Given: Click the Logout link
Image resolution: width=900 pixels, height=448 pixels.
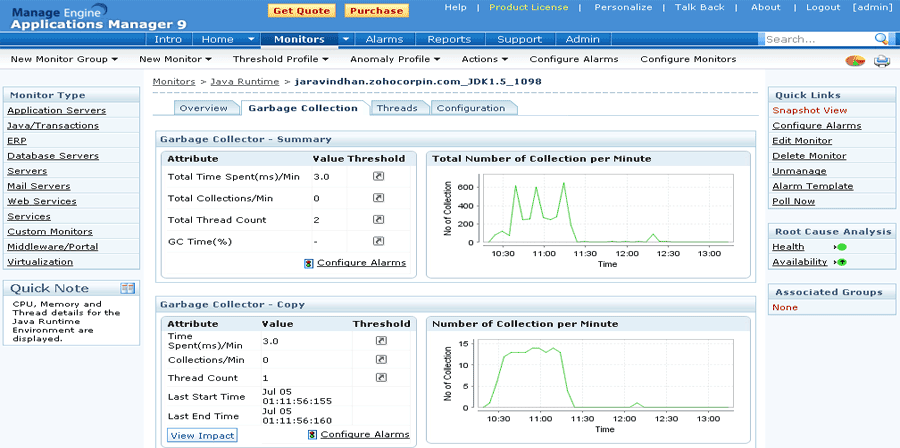Looking at the screenshot, I should [823, 7].
